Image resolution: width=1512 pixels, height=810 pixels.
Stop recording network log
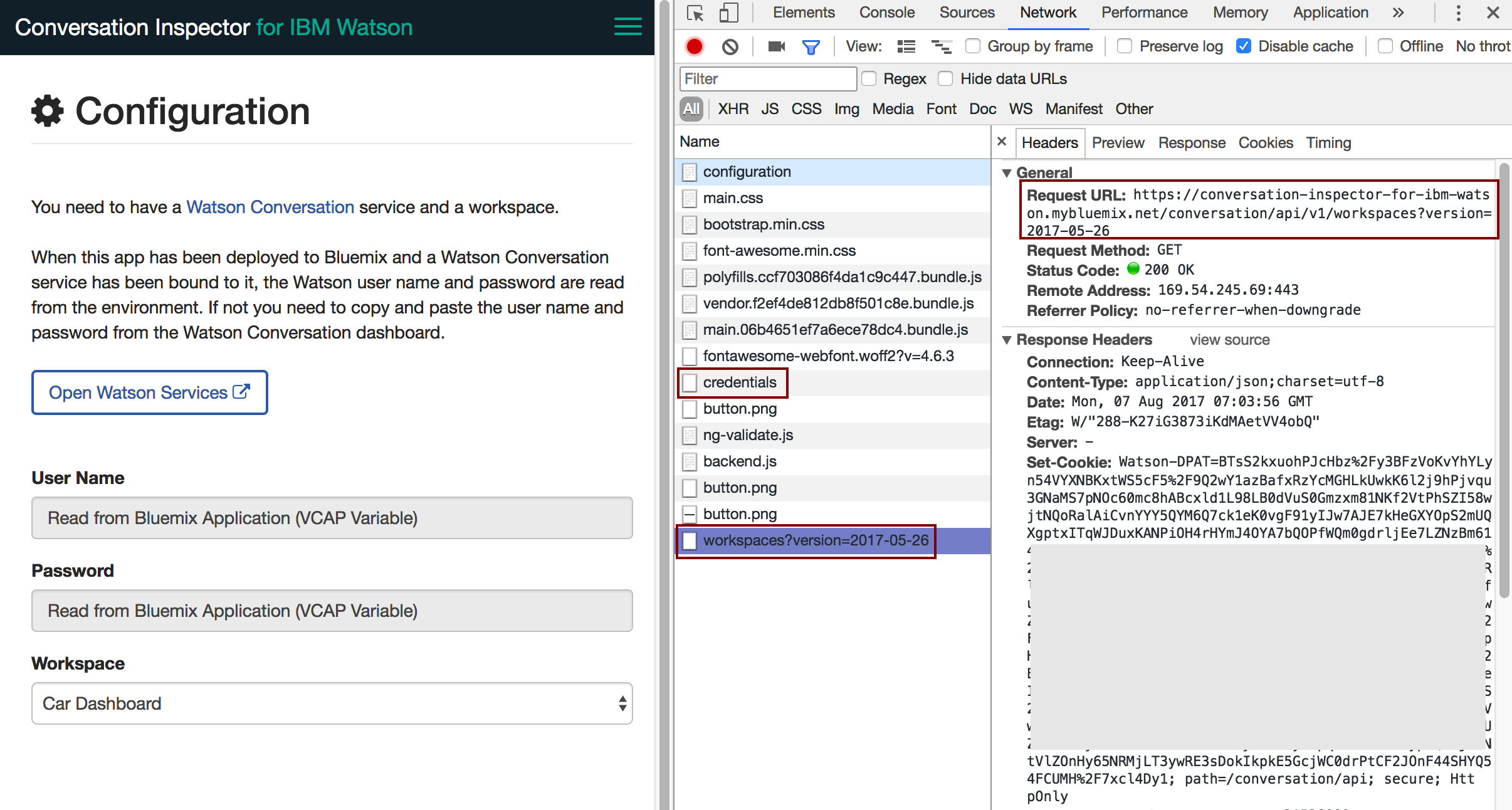[x=695, y=46]
